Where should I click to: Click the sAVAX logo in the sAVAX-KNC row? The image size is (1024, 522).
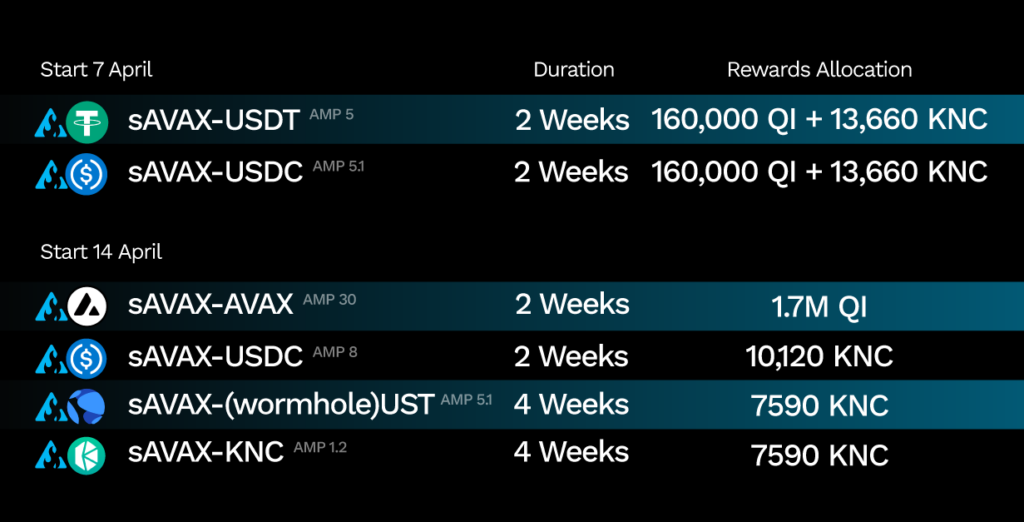(50, 455)
